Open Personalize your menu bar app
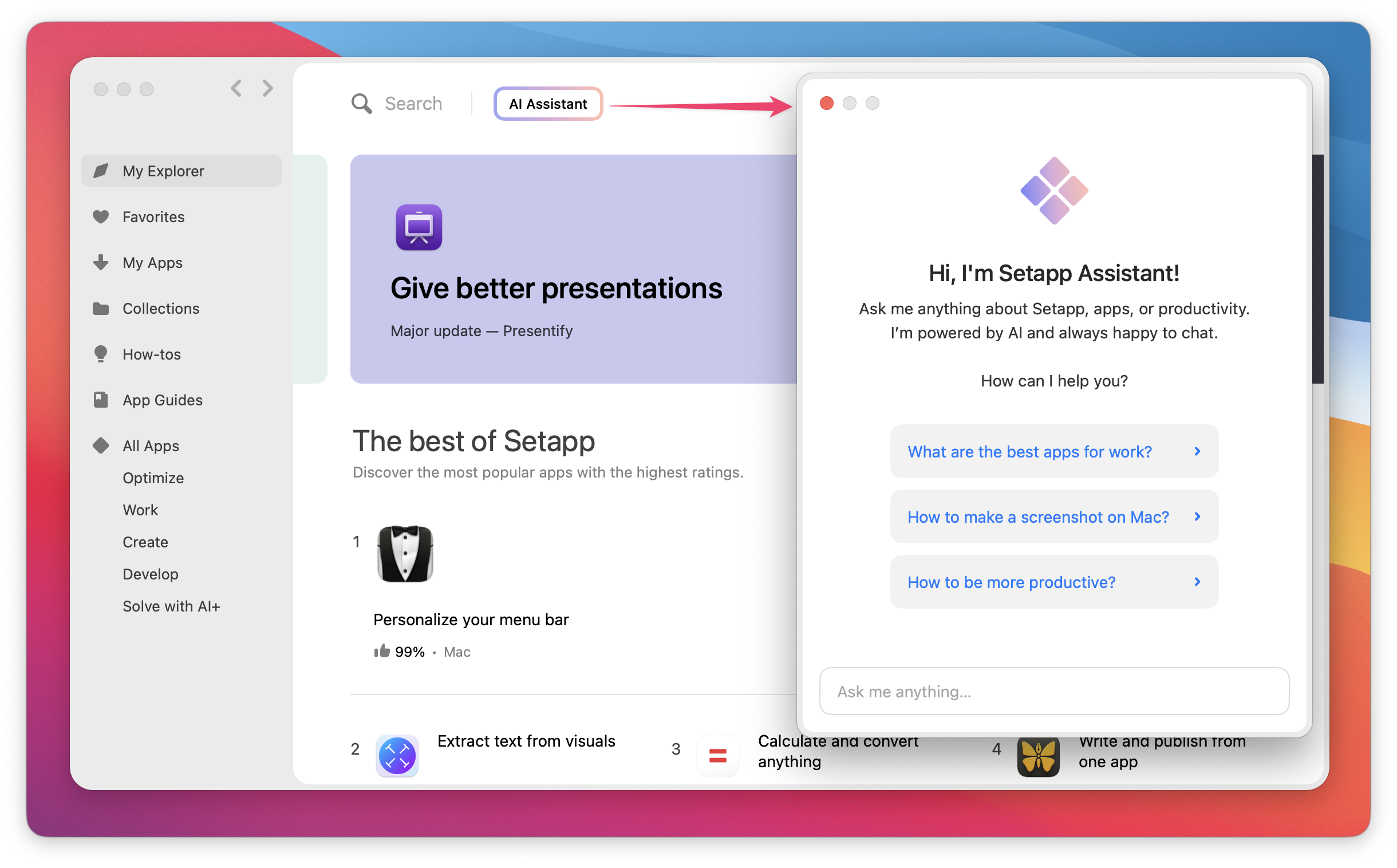Viewport: 1397px width, 868px height. (471, 620)
